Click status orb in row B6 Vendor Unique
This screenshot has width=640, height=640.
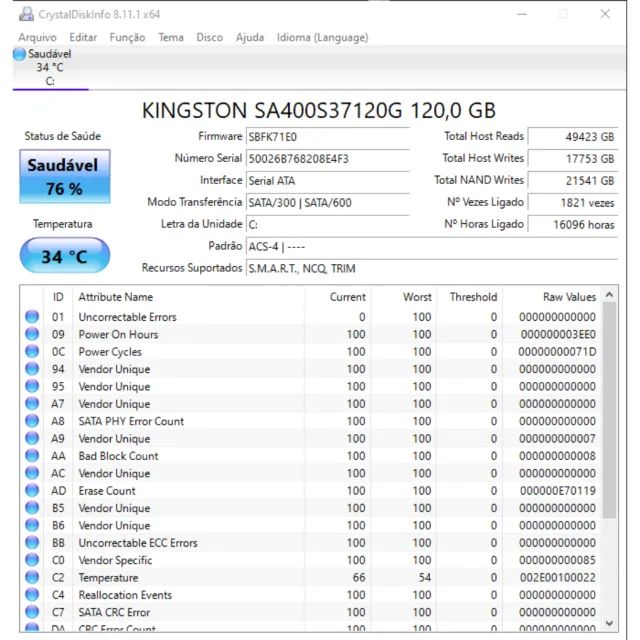[x=32, y=525]
